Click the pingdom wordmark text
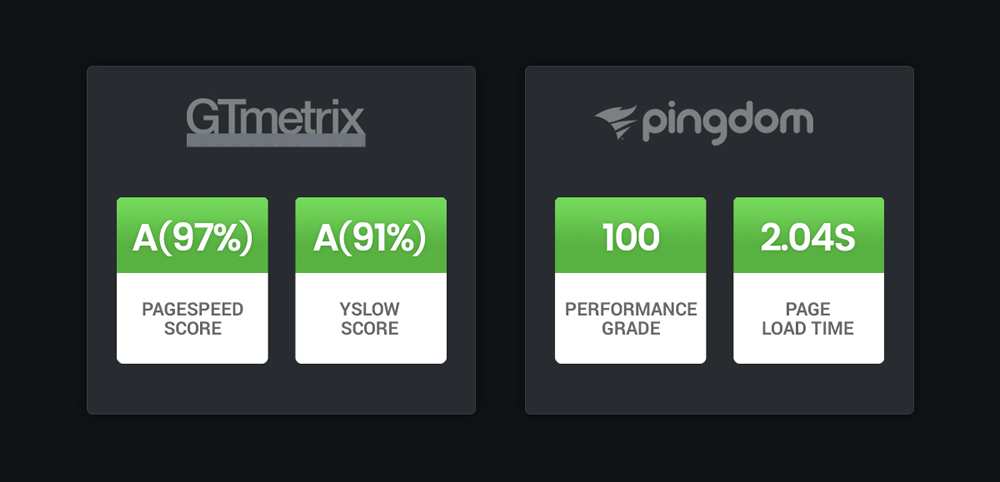Viewport: 1000px width, 482px height. [727, 123]
